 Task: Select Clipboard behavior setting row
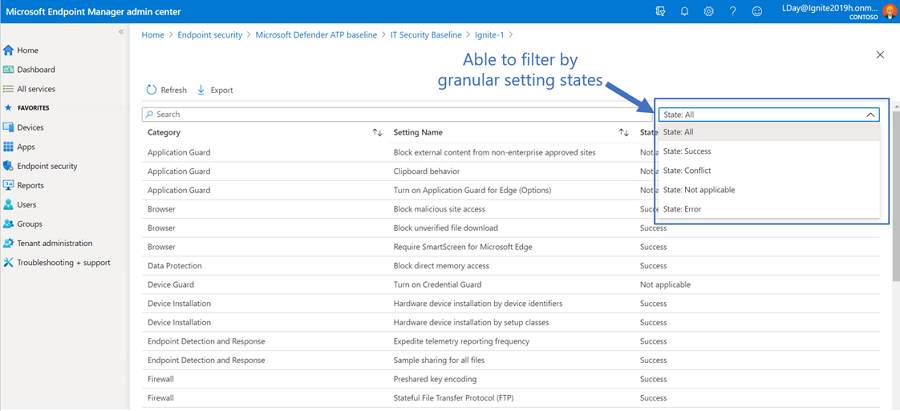click(511, 171)
